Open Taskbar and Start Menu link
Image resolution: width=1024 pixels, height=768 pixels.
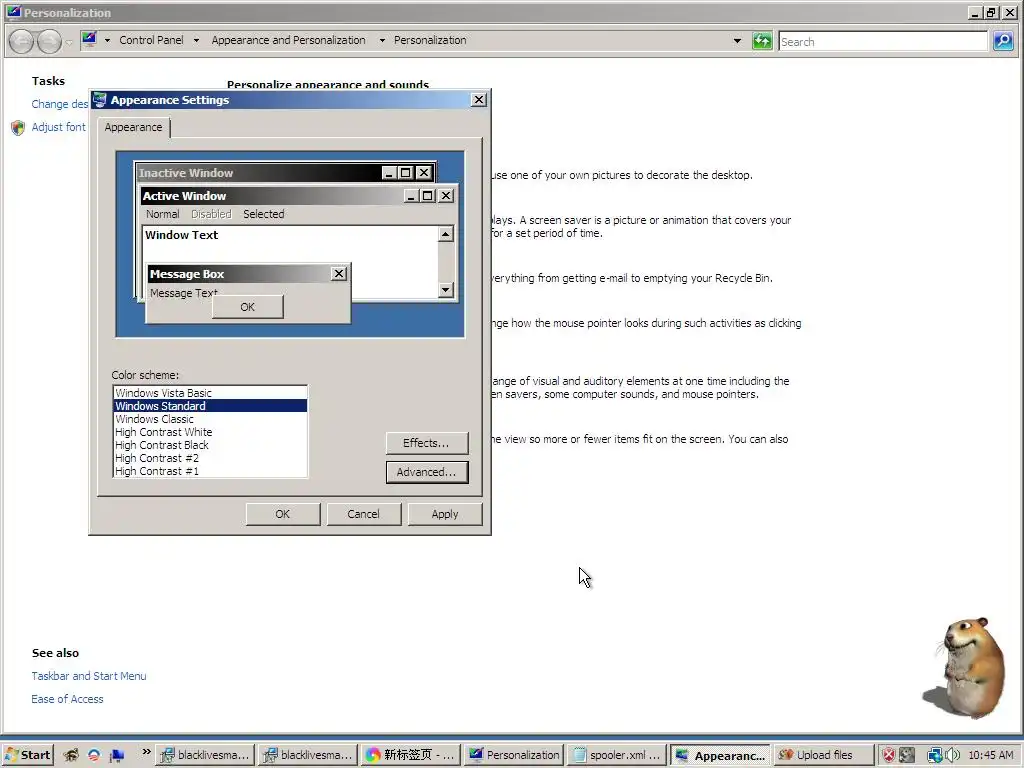(x=89, y=676)
